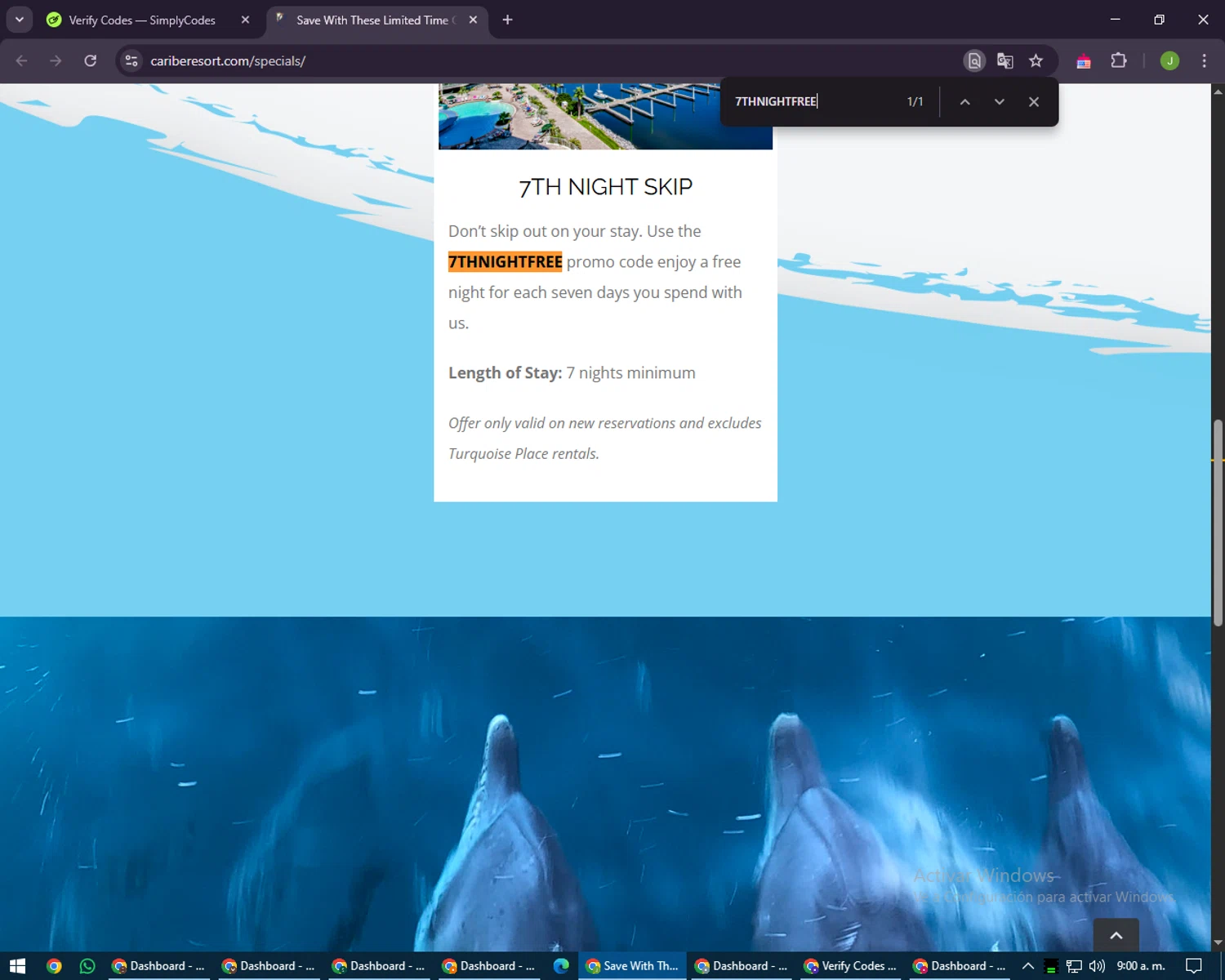Jump to next find result
Screen dimensions: 1225x980
[999, 101]
